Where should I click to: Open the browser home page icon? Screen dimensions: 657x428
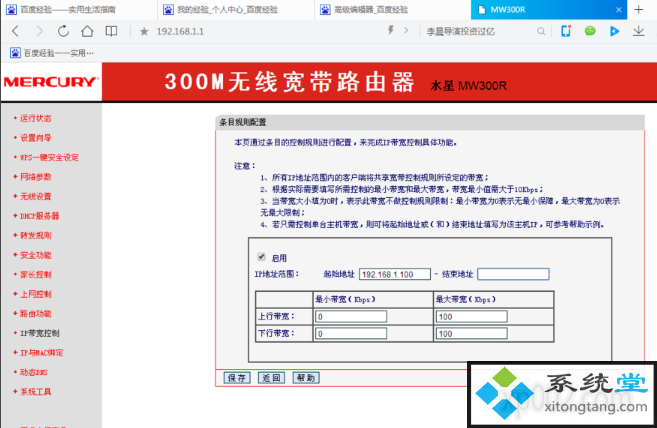coord(87,31)
